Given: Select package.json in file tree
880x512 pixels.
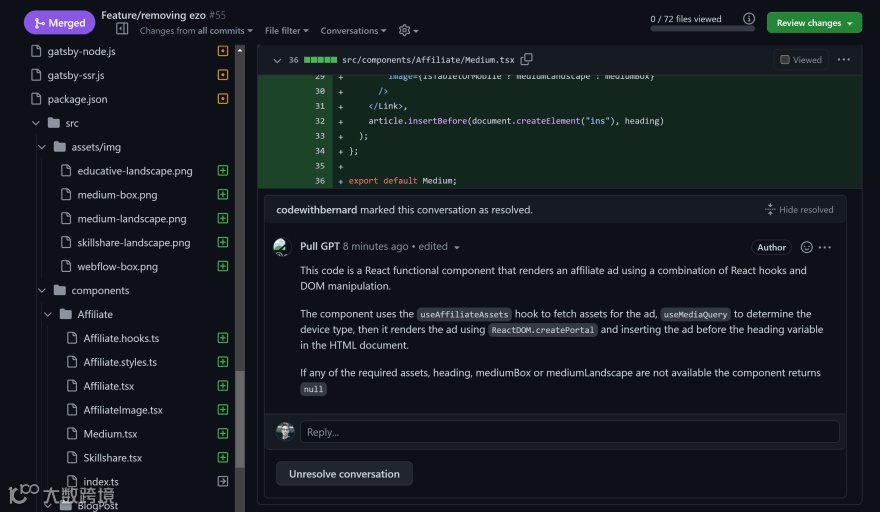Looking at the screenshot, I should coord(77,99).
